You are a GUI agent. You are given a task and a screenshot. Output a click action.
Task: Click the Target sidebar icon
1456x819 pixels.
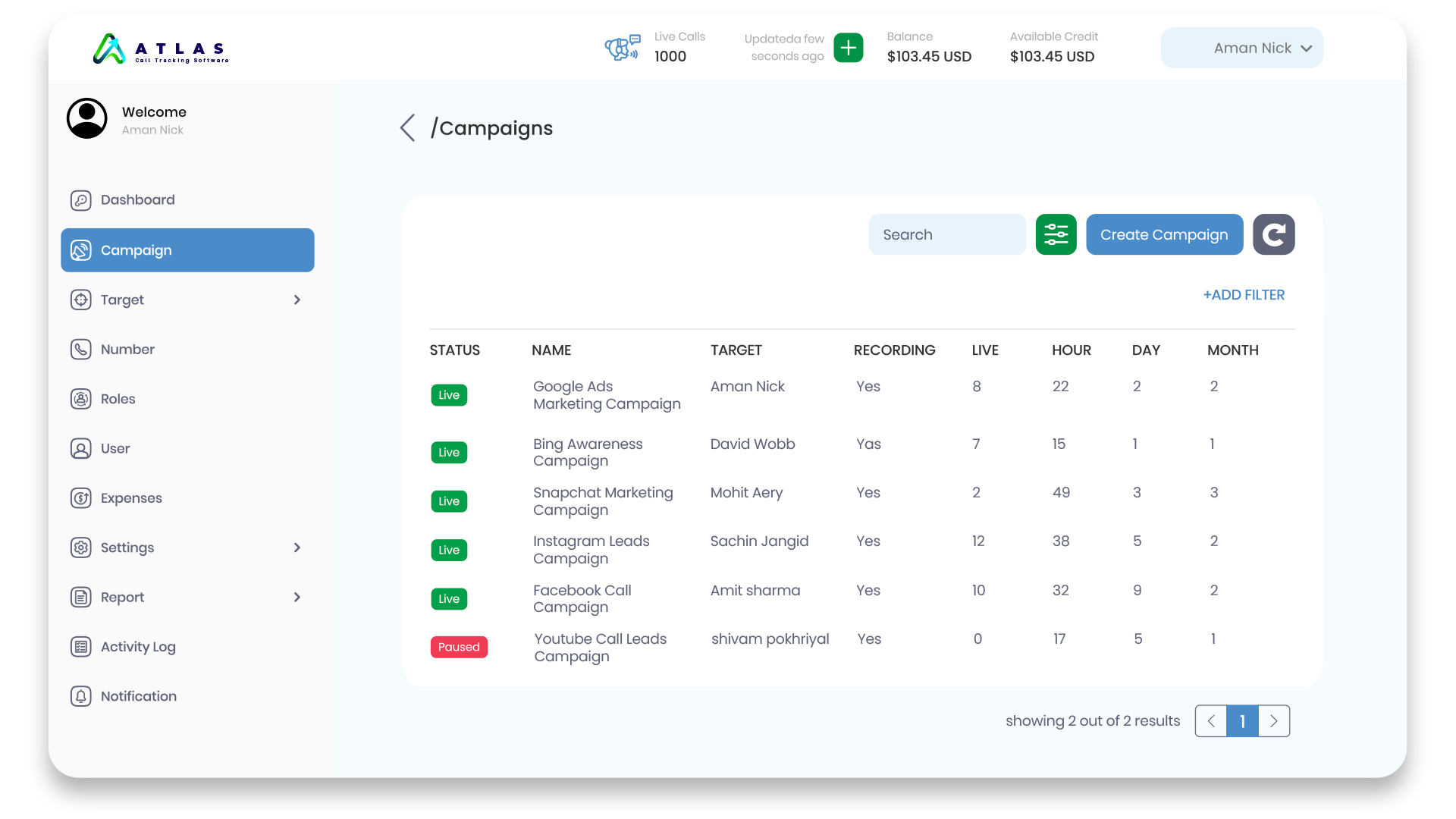coord(81,300)
